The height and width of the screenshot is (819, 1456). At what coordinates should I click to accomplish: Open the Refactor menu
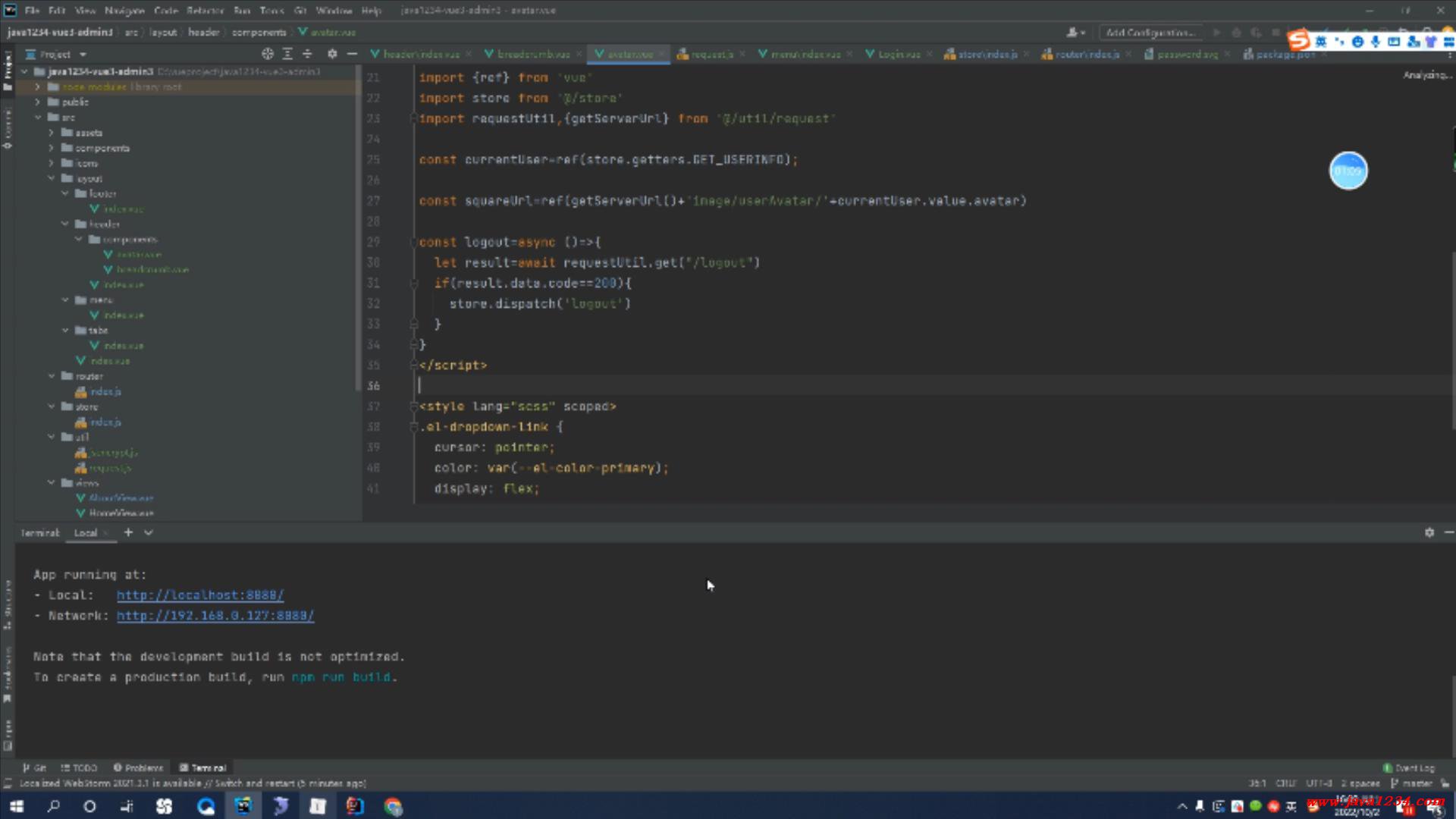(205, 11)
